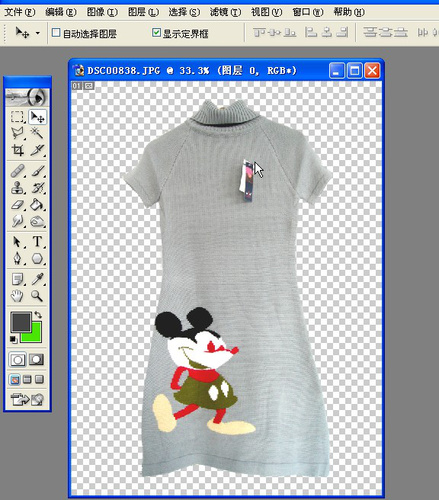The width and height of the screenshot is (439, 500).
Task: Choose Standard screen mode
Action: tap(15, 380)
